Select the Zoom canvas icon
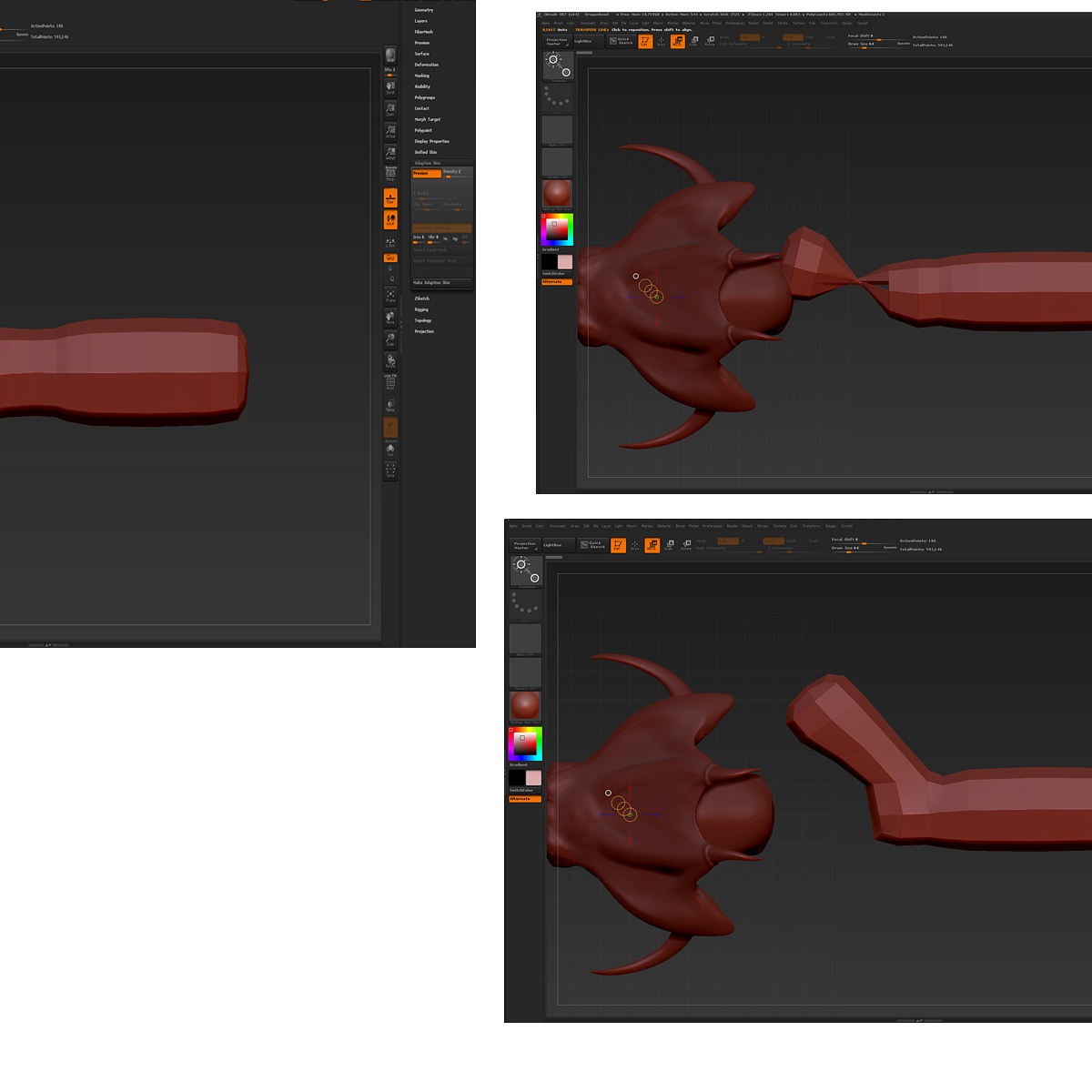The image size is (1092, 1092). pos(390,109)
